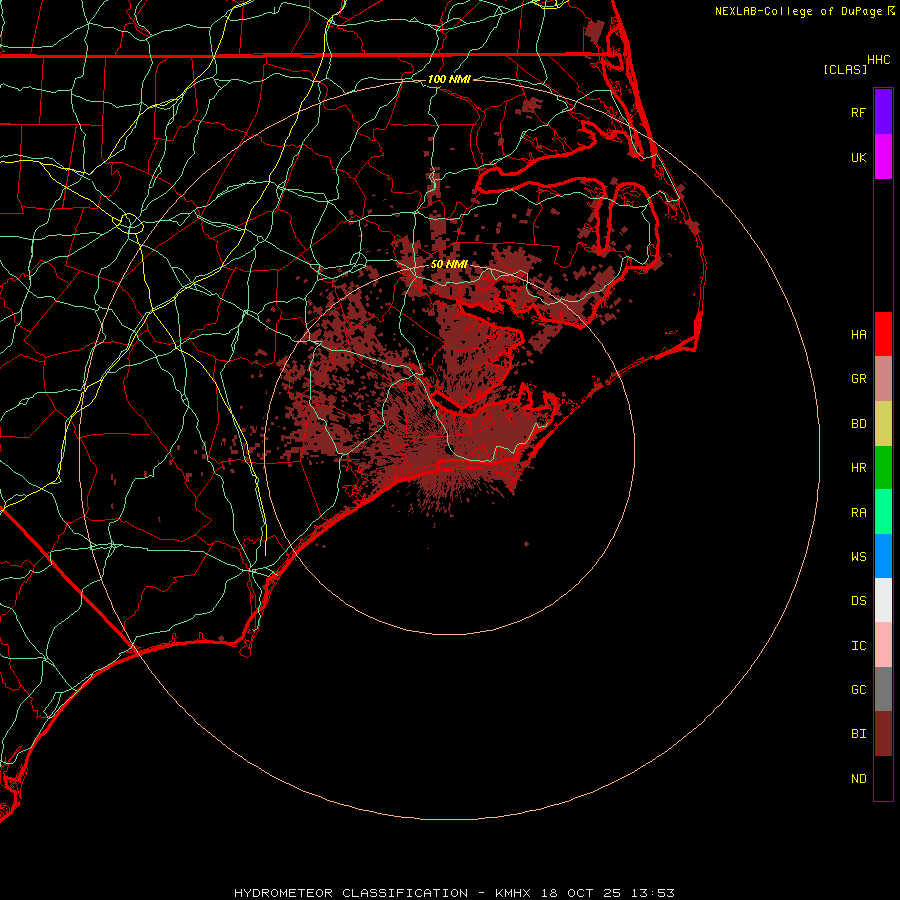The height and width of the screenshot is (900, 900).
Task: Select the pink GR legend swatch
Action: (883, 378)
